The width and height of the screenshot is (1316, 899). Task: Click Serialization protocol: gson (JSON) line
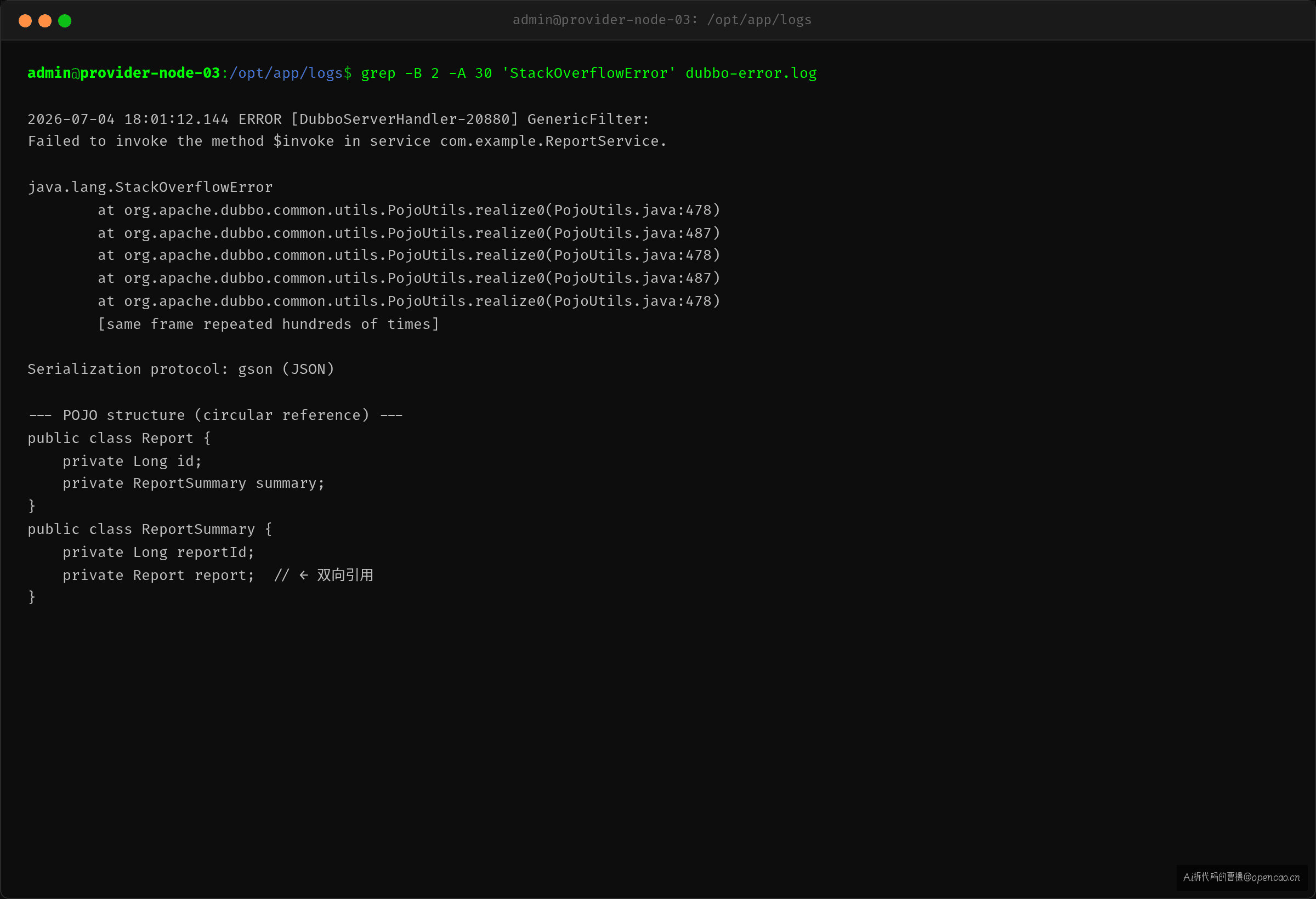(x=181, y=369)
